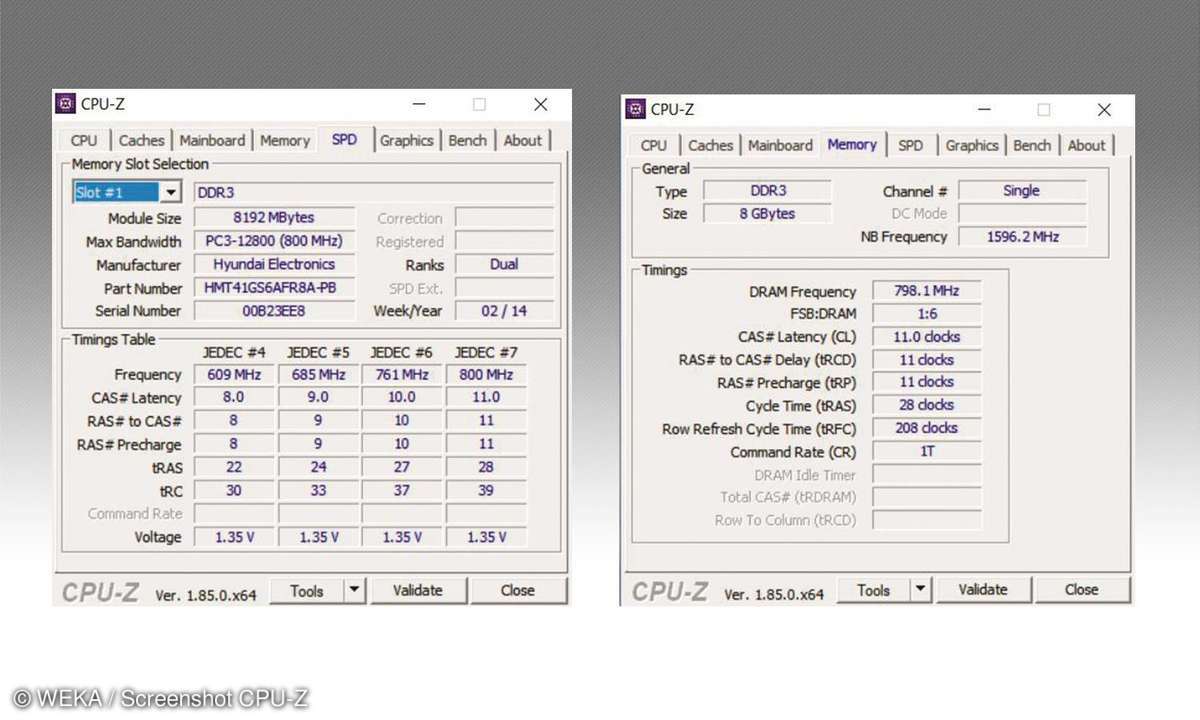Image resolution: width=1200 pixels, height=720 pixels.
Task: Click Validate button in the left window
Action: [x=418, y=591]
